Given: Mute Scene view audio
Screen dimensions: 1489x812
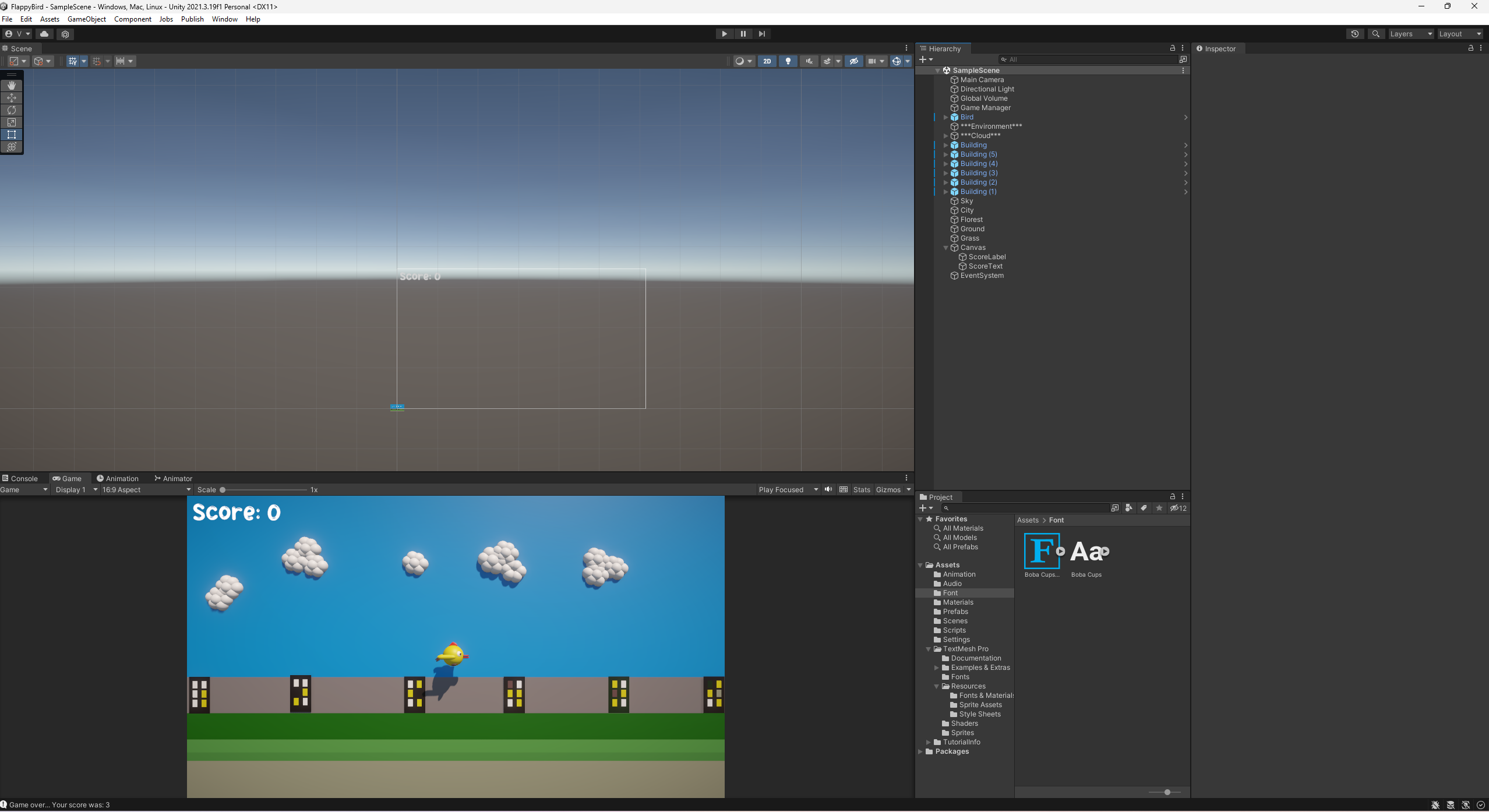Looking at the screenshot, I should (x=809, y=61).
